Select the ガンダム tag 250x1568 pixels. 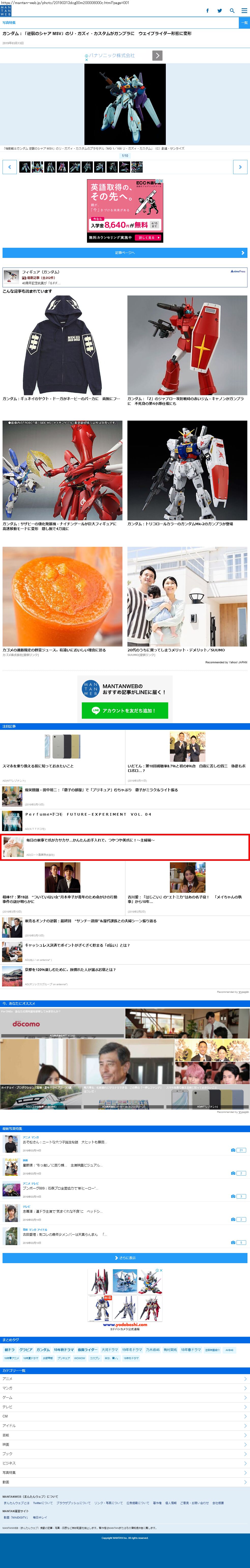pos(43,1349)
